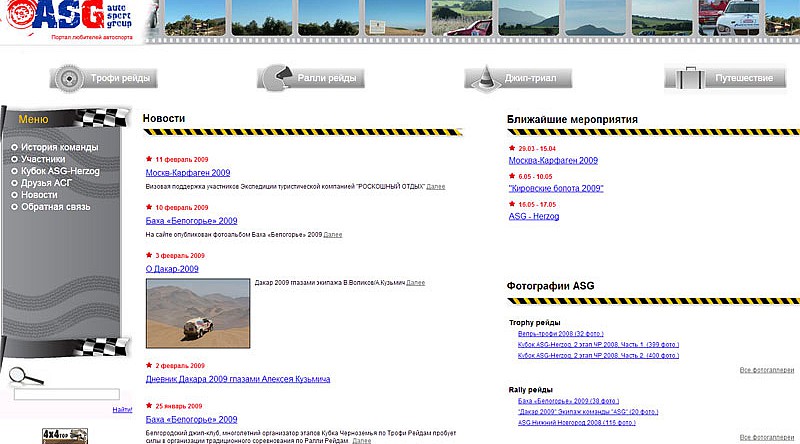Image resolution: width=800 pixels, height=444 pixels.
Task: Open the Трофи рейды section
Action: click(122, 78)
